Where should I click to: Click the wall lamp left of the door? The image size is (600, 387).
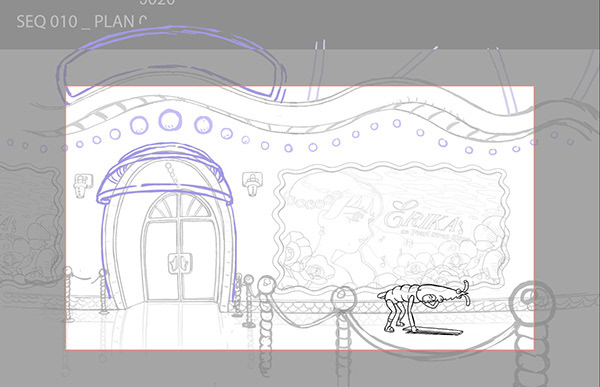(x=83, y=186)
